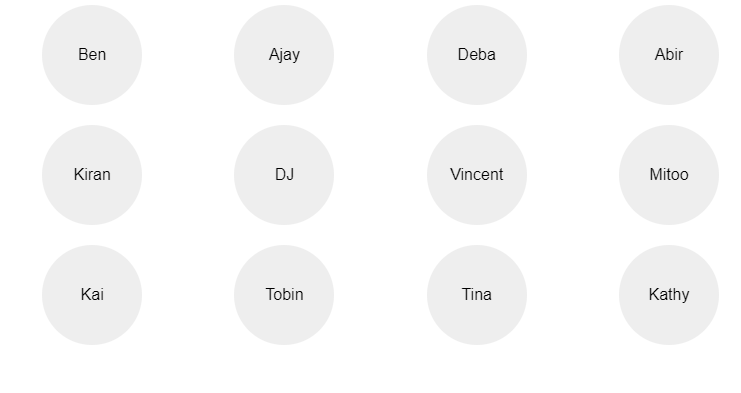Screen dimensions: 741x393
Task: Choose the Tina circle
Action: 477,295
